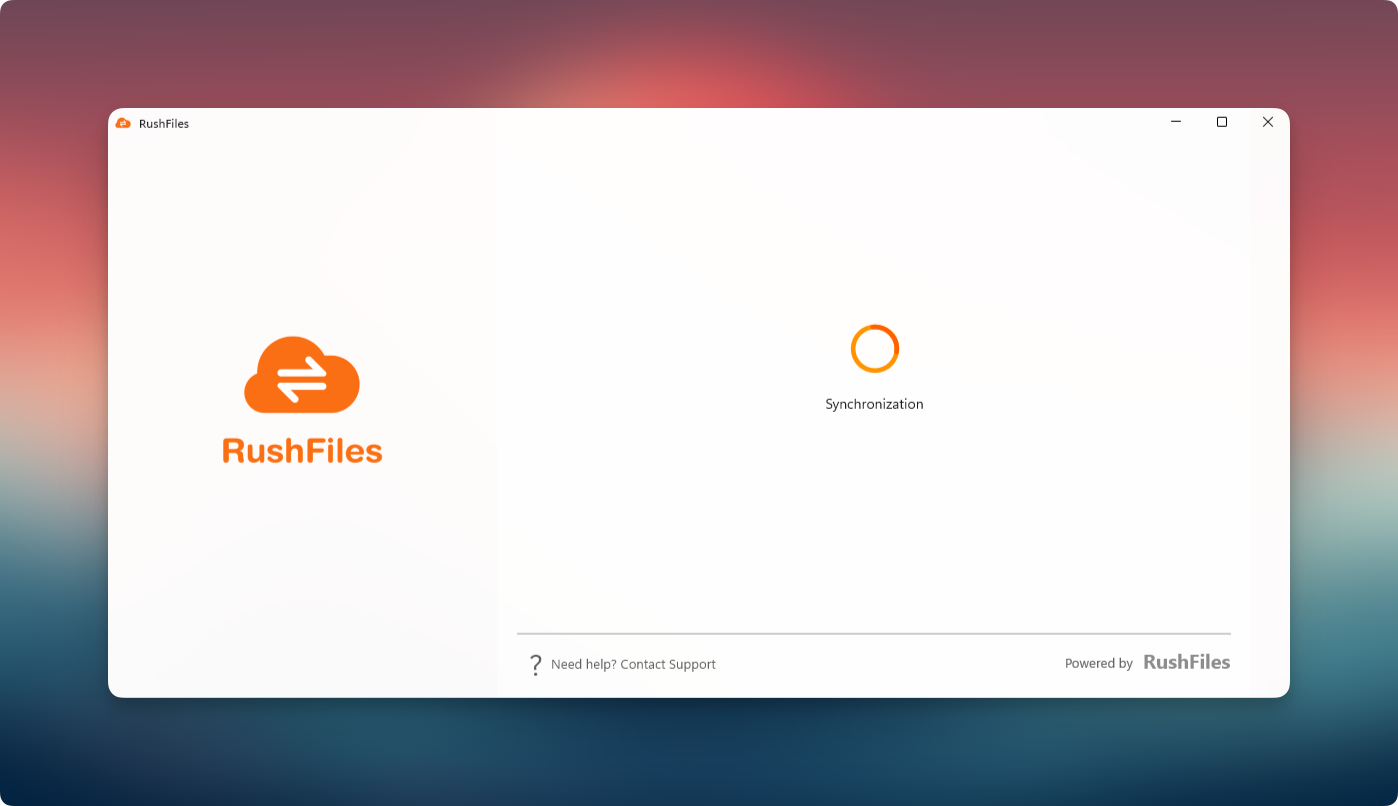This screenshot has height=806, width=1398.
Task: Click the small RushFiles title bar icon
Action: pyautogui.click(x=123, y=123)
